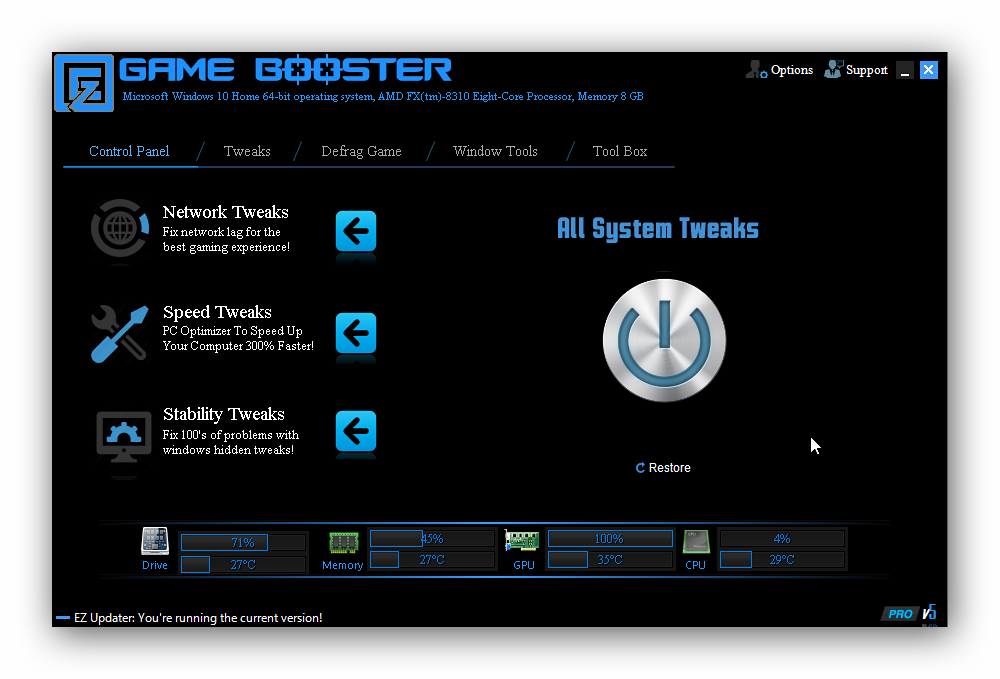Click the Memory chip icon
Screen dimensions: 1000x679
pos(343,542)
